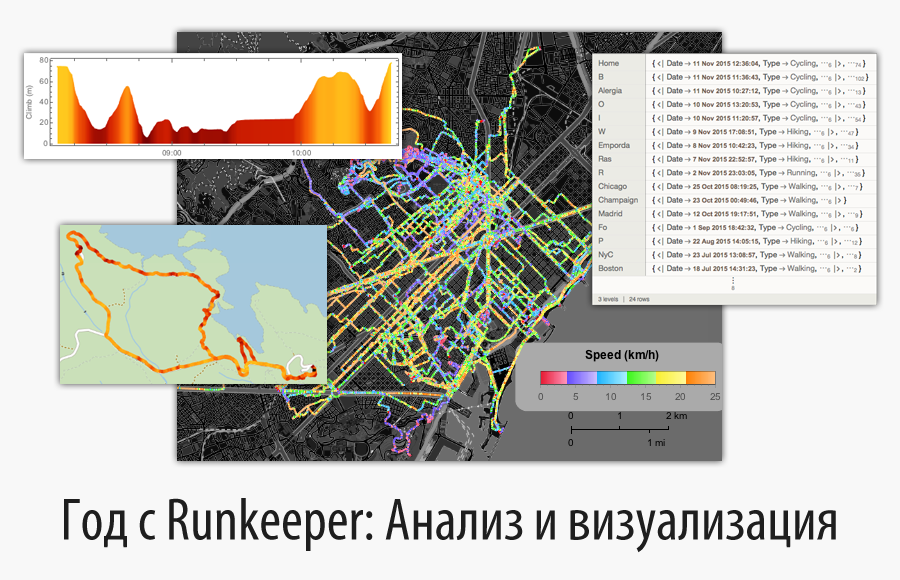The height and width of the screenshot is (580, 900).
Task: Click the "Emporda" row key
Action: [614, 145]
